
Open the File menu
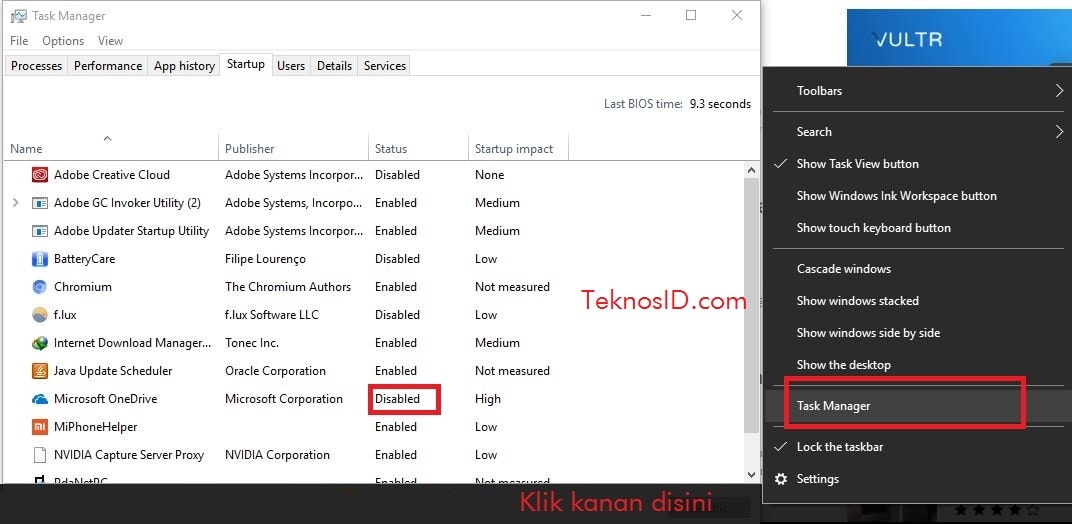19,41
